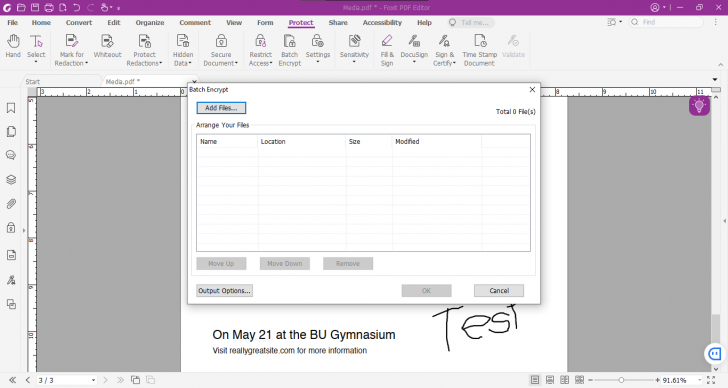This screenshot has height=388, width=728.
Task: Click the lightbulb tips icon
Action: (x=699, y=106)
